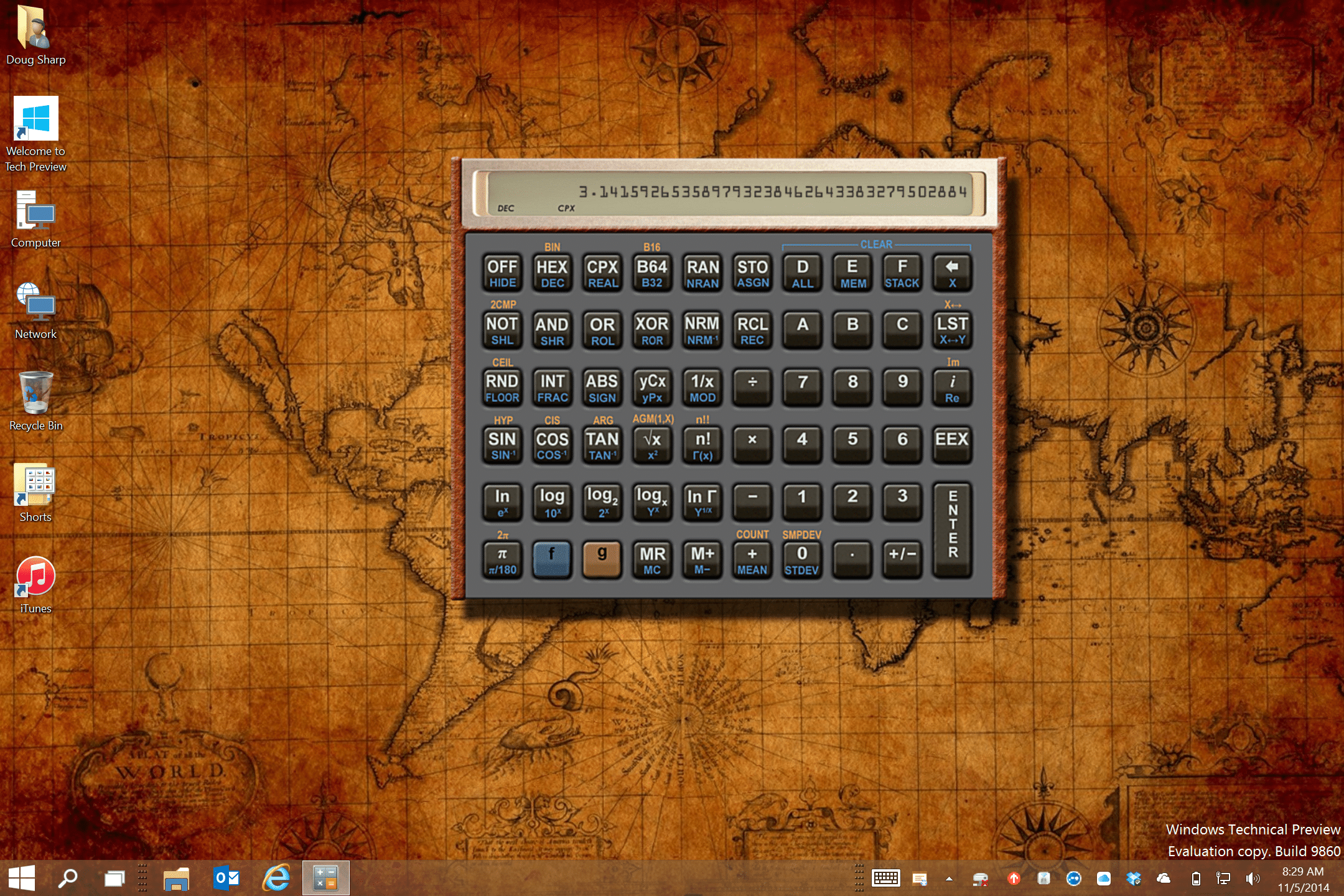Click the OFF/HIDE calculator key
Viewport: 1344px width, 896px height.
pos(502,273)
